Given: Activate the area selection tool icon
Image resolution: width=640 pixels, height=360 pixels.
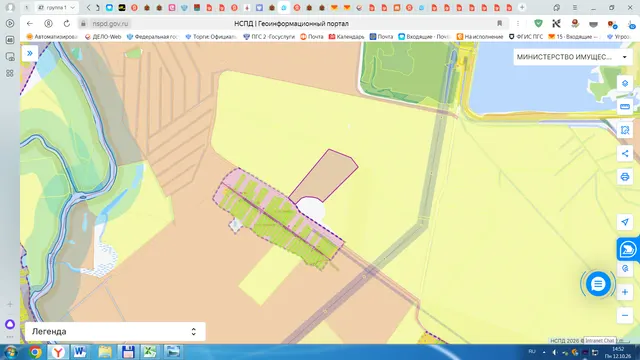Looking at the screenshot, I should [x=624, y=130].
